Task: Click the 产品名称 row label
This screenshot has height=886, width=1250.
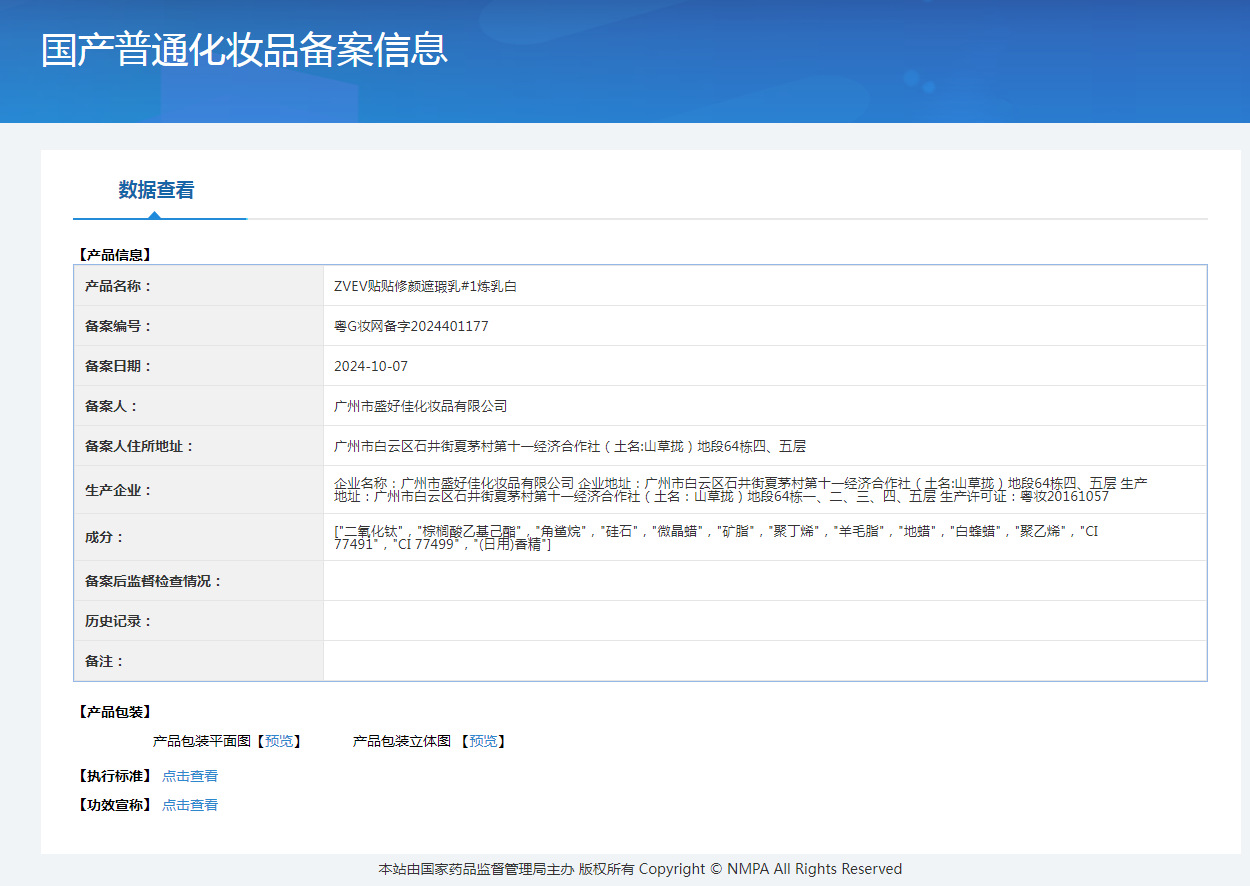Action: [x=118, y=286]
